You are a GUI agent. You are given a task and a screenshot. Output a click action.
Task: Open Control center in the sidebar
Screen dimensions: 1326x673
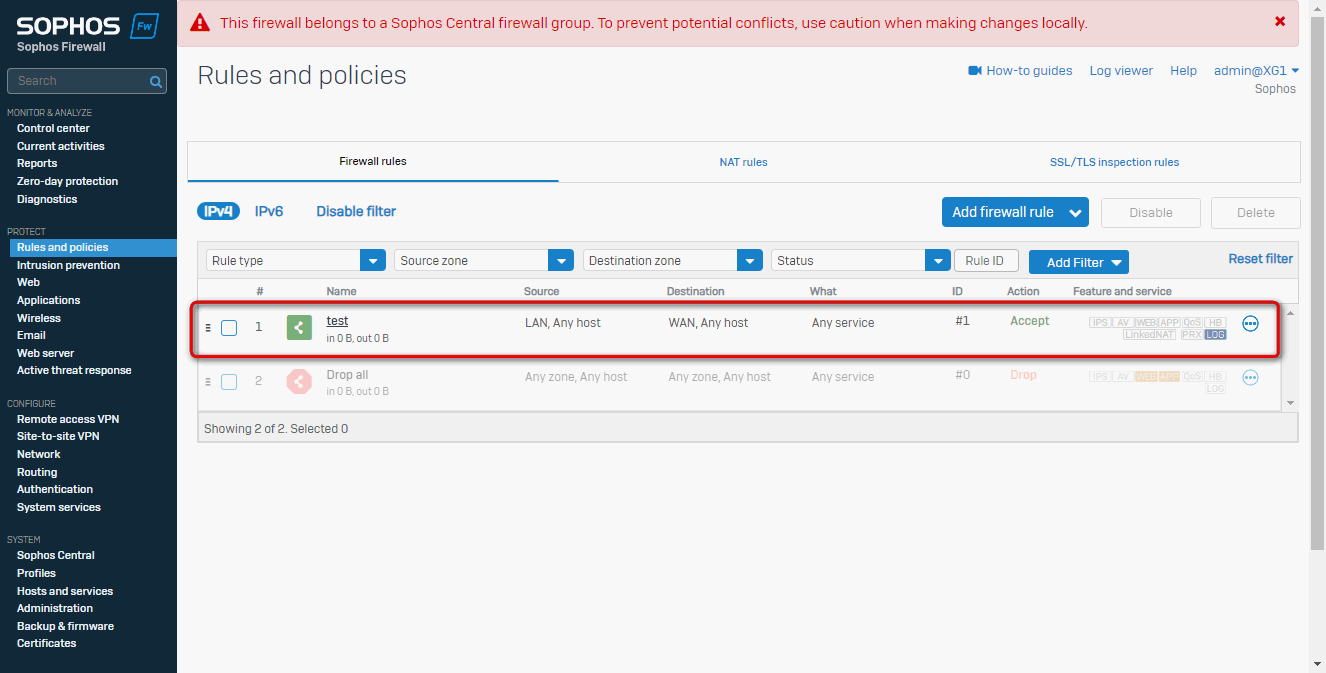click(53, 128)
